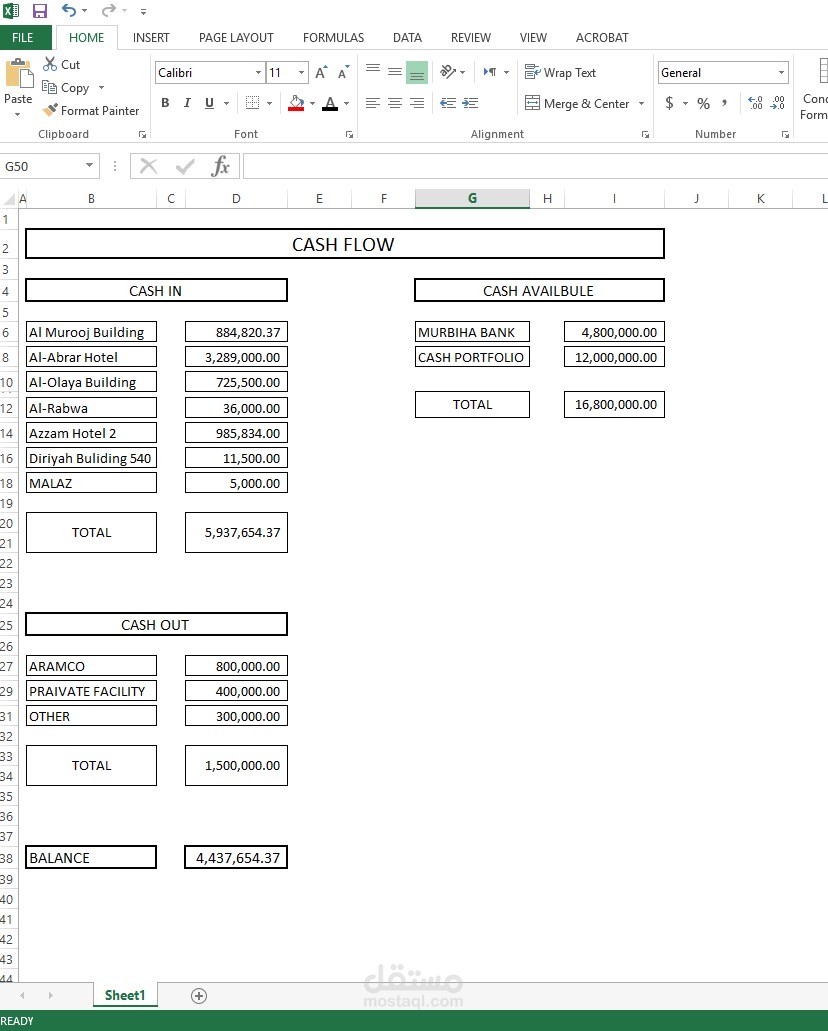Viewport: 828px width, 1031px height.
Task: Toggle Align Right
Action: (x=417, y=103)
